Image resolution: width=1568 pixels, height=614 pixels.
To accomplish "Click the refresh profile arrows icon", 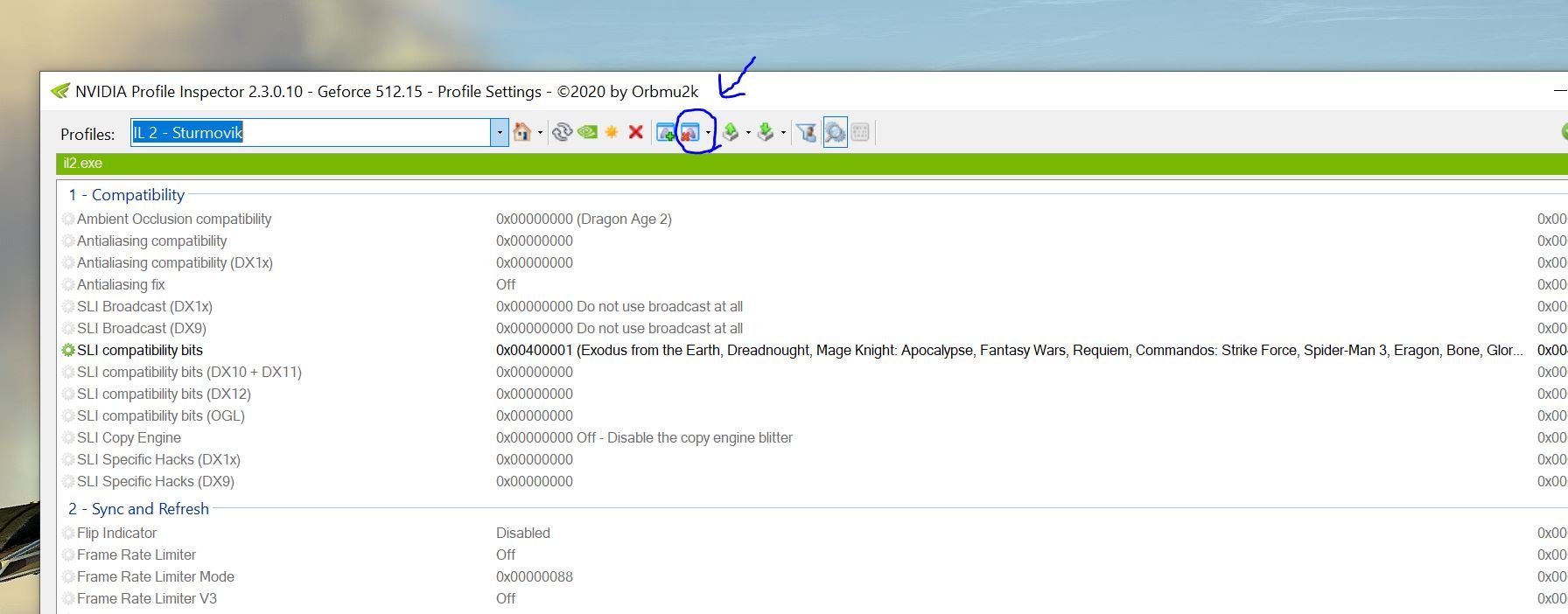I will (x=563, y=132).
